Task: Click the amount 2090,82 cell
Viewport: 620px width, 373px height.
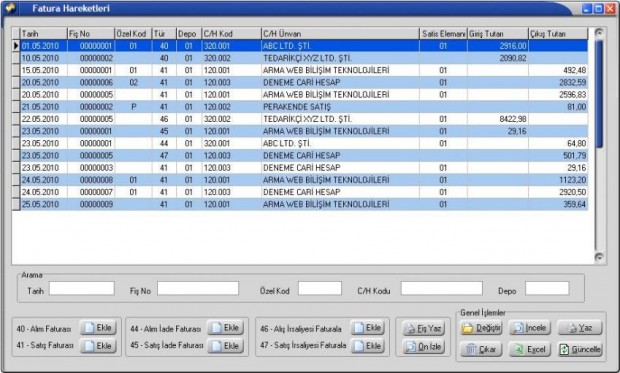Action: pyautogui.click(x=497, y=58)
